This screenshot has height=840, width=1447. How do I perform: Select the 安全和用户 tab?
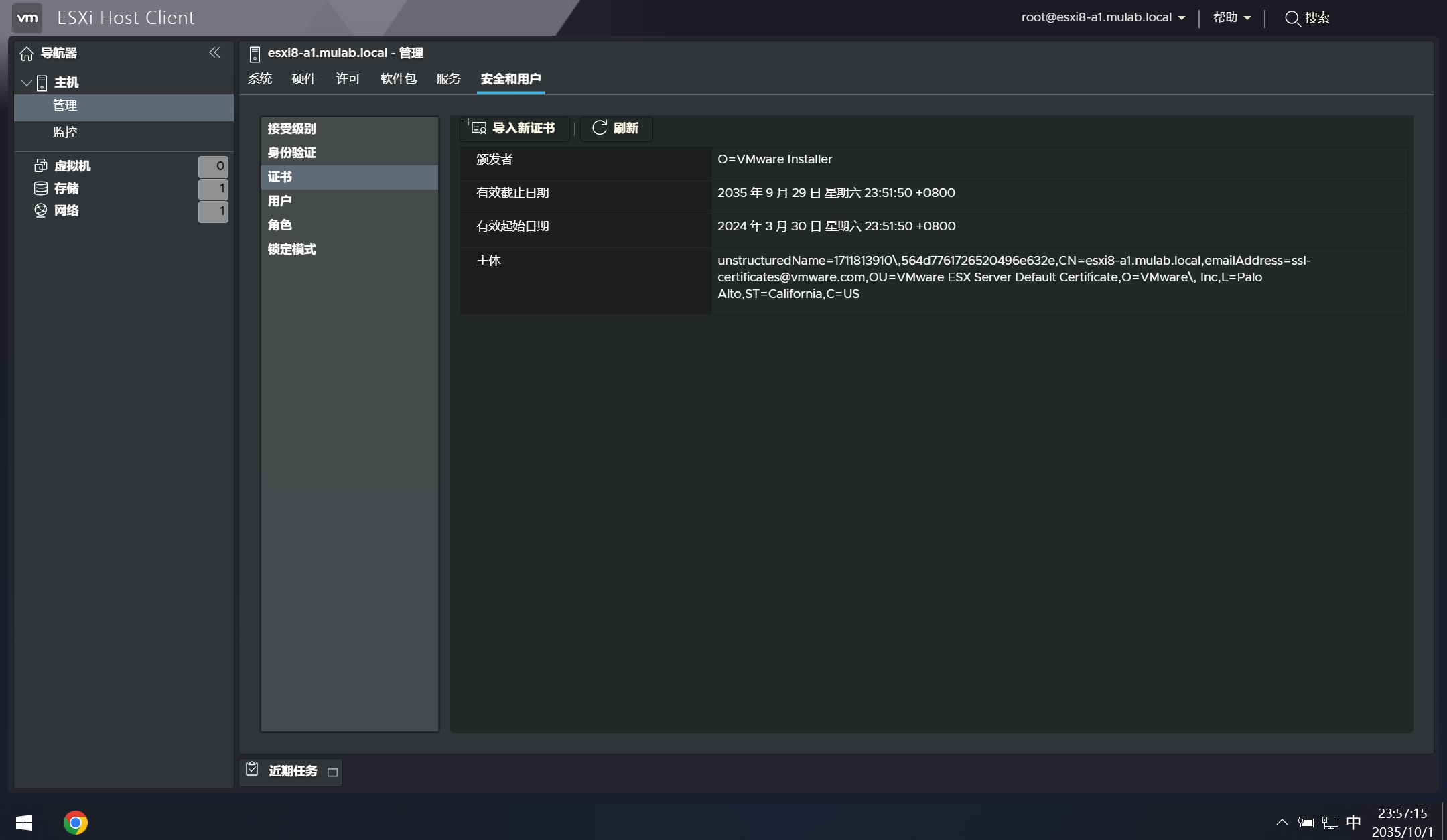(510, 79)
